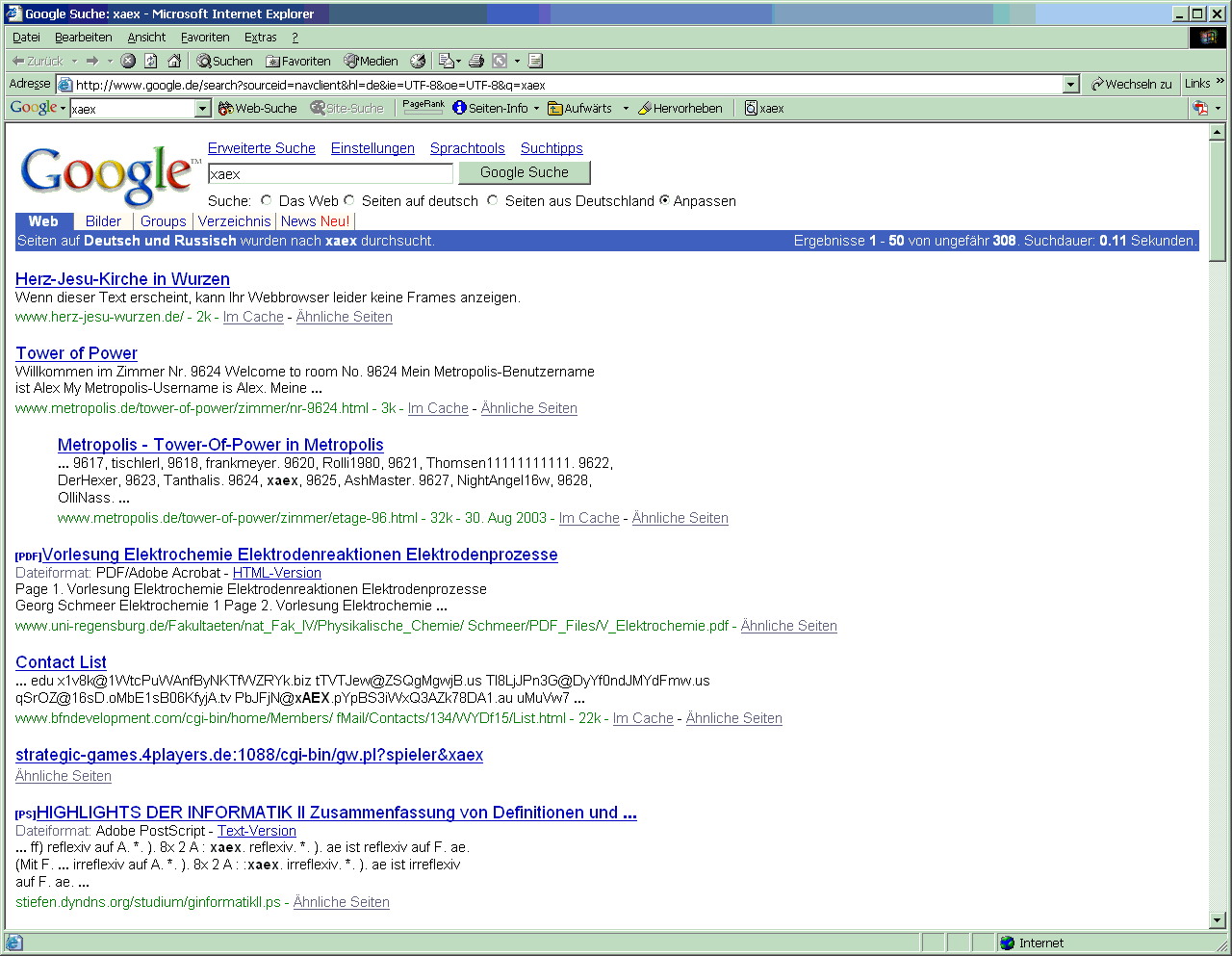
Task: Choose 'Seiten aus Deutschland' radio option
Action: tap(493, 200)
